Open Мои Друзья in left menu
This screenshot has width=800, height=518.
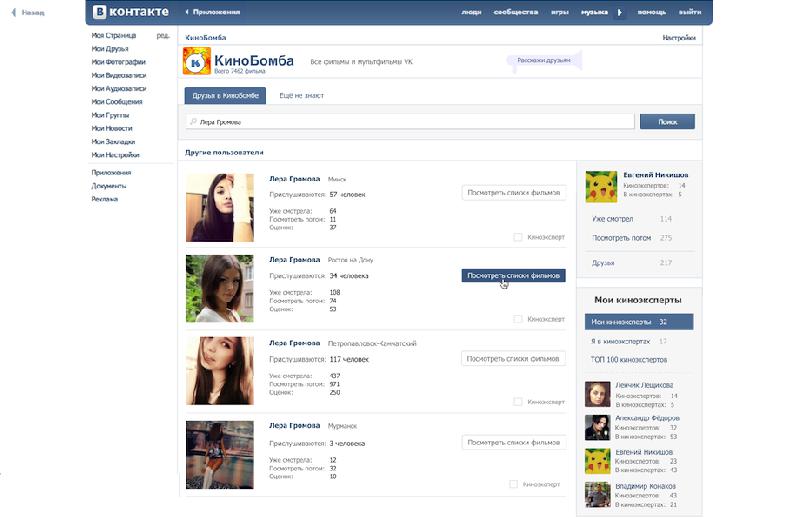click(110, 48)
